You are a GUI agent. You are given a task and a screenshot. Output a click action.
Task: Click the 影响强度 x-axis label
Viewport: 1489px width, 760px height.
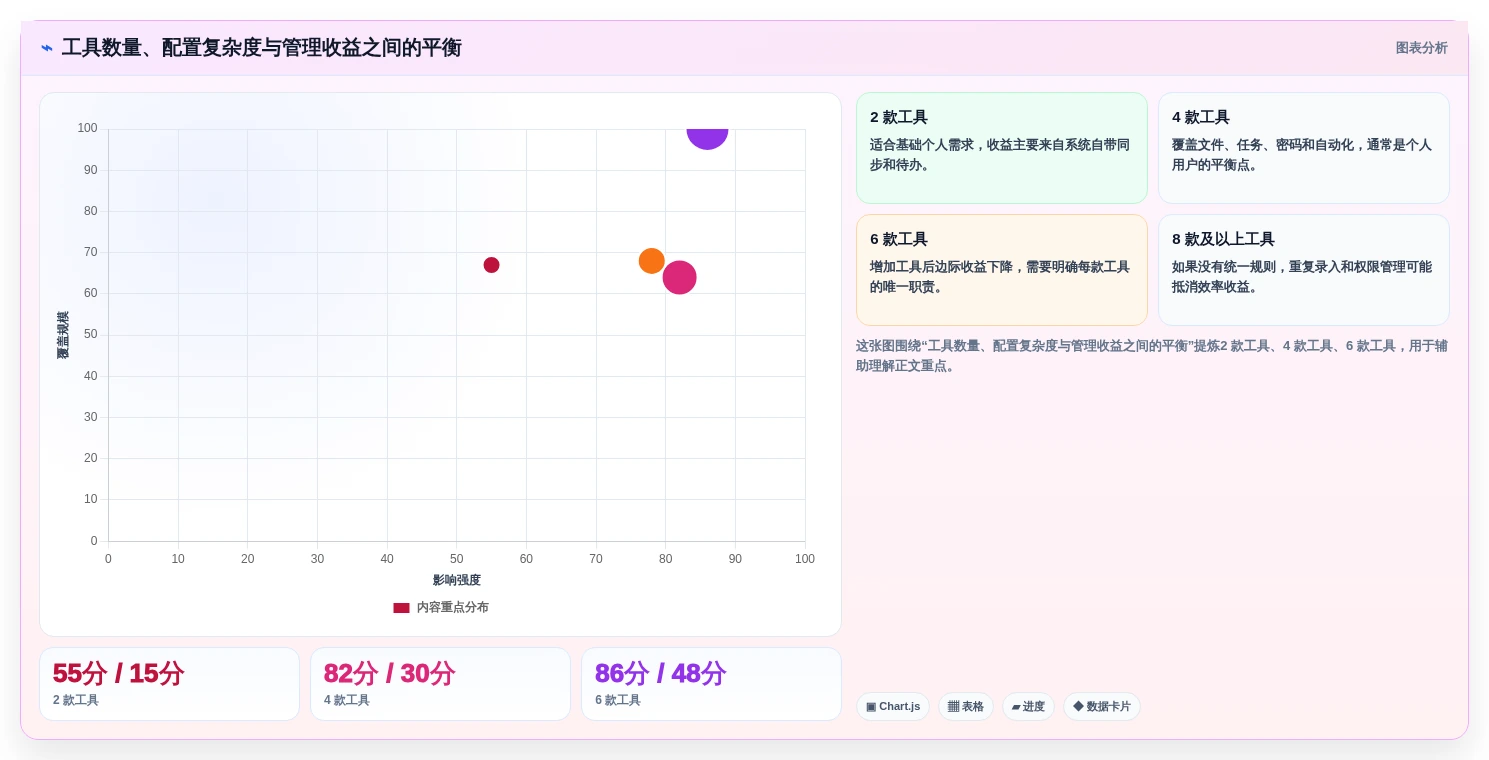coord(457,580)
